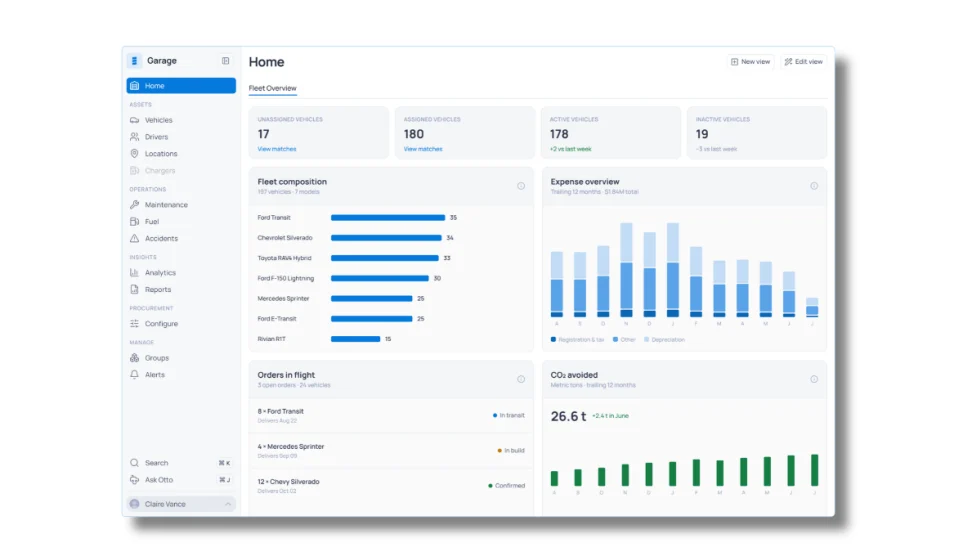
Task: Open Fuel in the sidebar
Action: pyautogui.click(x=181, y=222)
